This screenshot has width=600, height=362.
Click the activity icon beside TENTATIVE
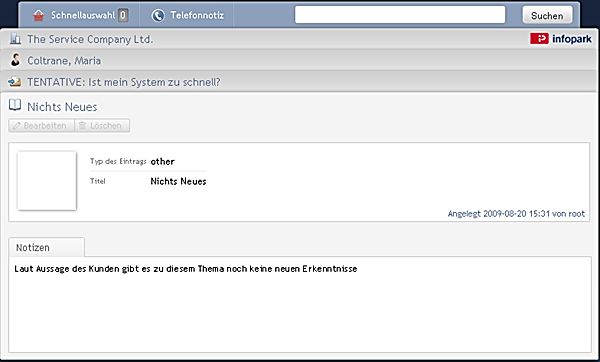15,82
